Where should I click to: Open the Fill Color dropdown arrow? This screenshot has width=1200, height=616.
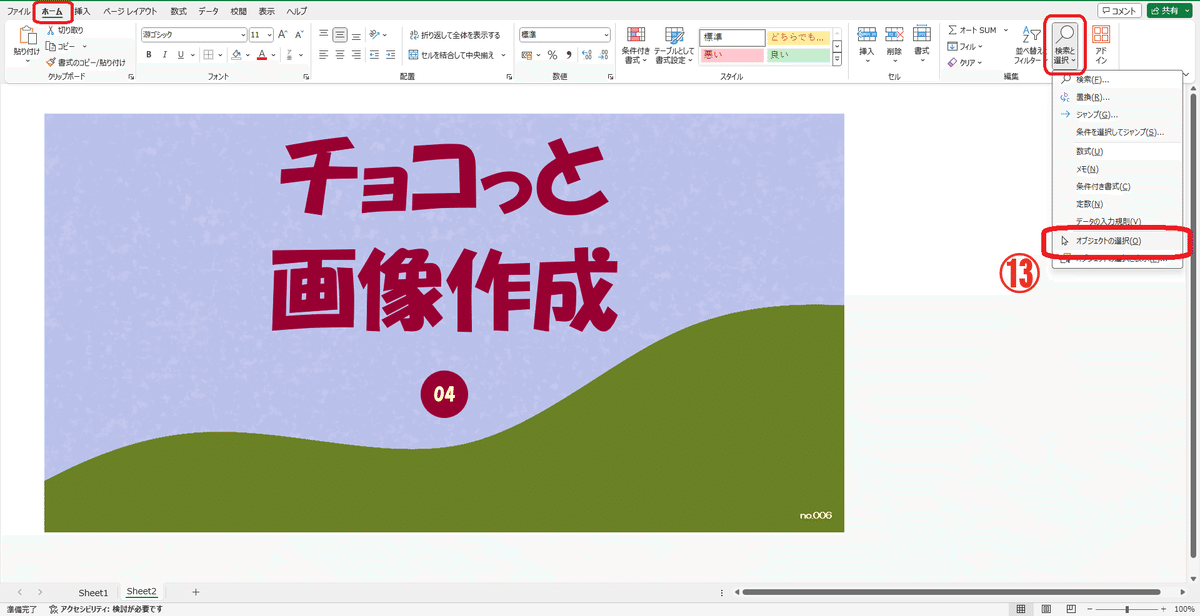coord(247,55)
